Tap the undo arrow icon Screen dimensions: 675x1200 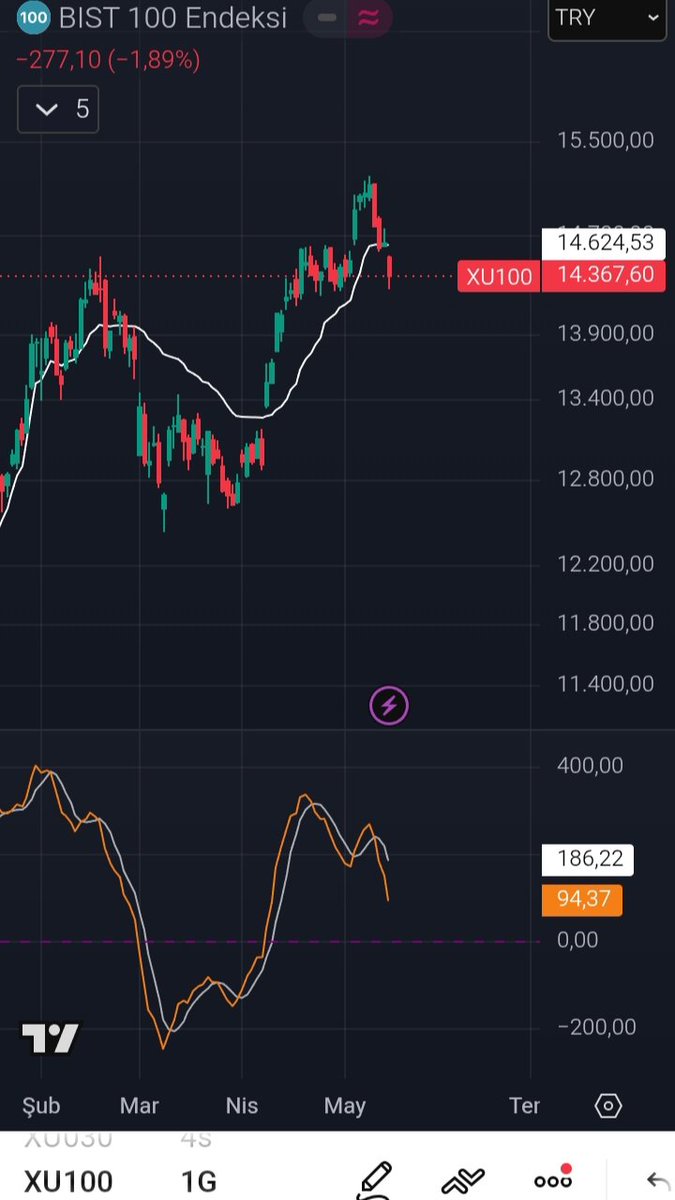click(x=658, y=1181)
